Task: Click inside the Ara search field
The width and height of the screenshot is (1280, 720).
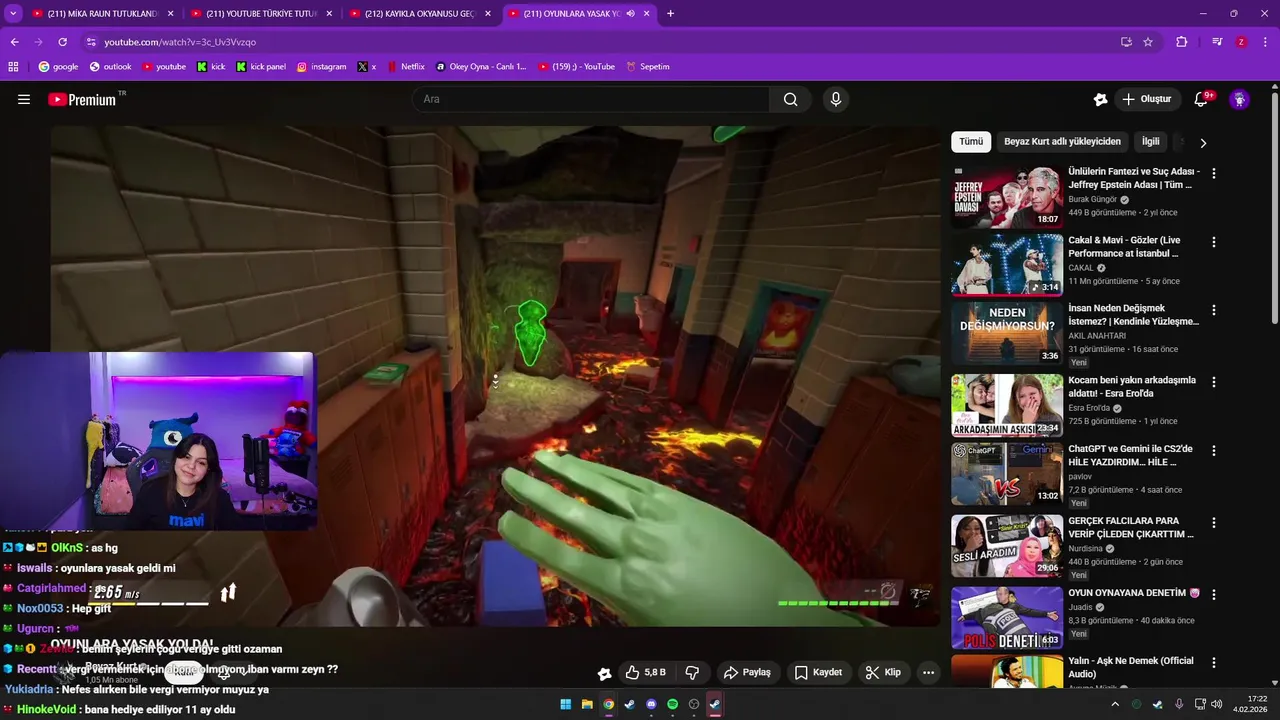Action: tap(591, 99)
